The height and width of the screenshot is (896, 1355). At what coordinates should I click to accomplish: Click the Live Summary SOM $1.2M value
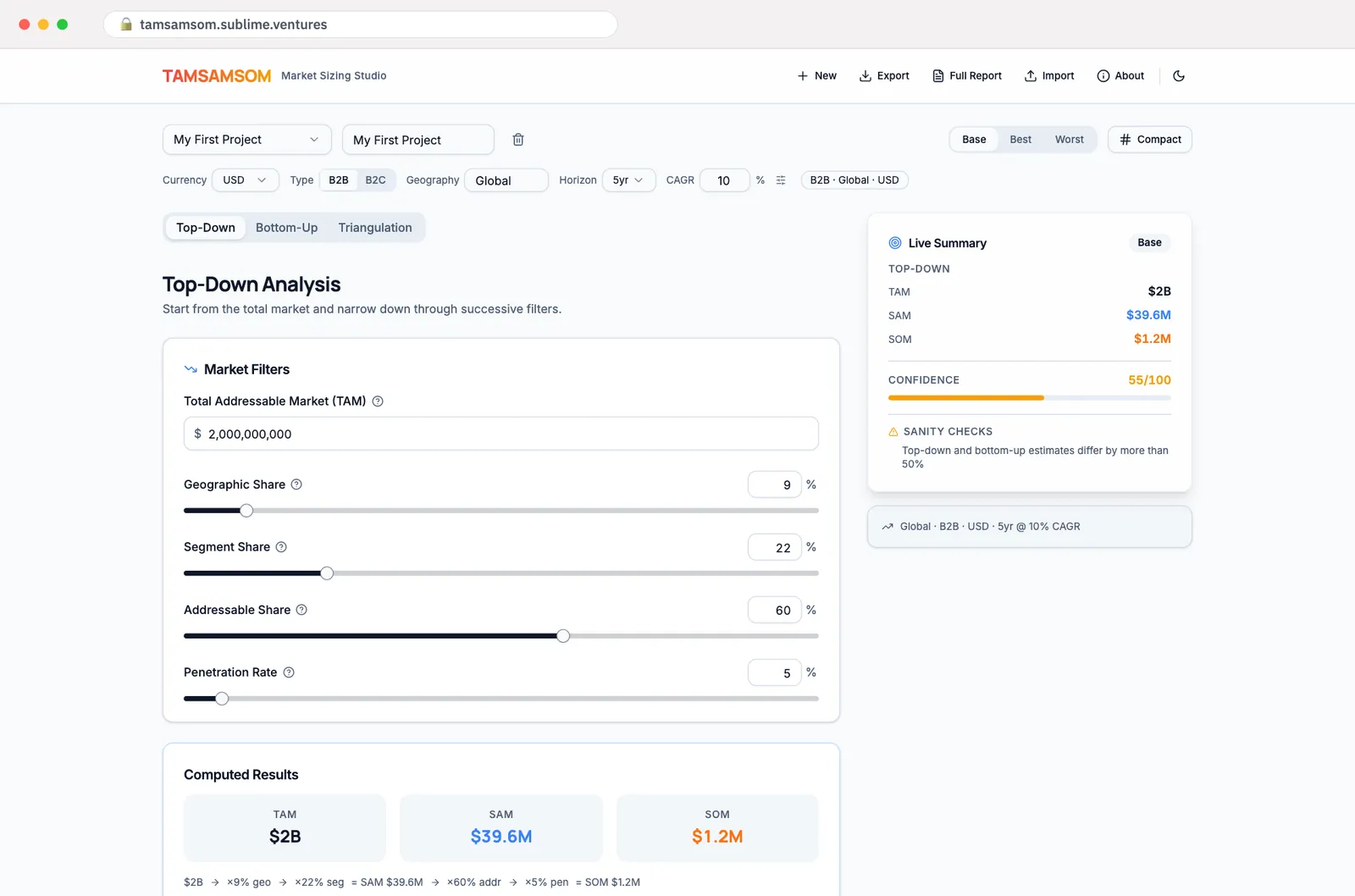(1153, 339)
